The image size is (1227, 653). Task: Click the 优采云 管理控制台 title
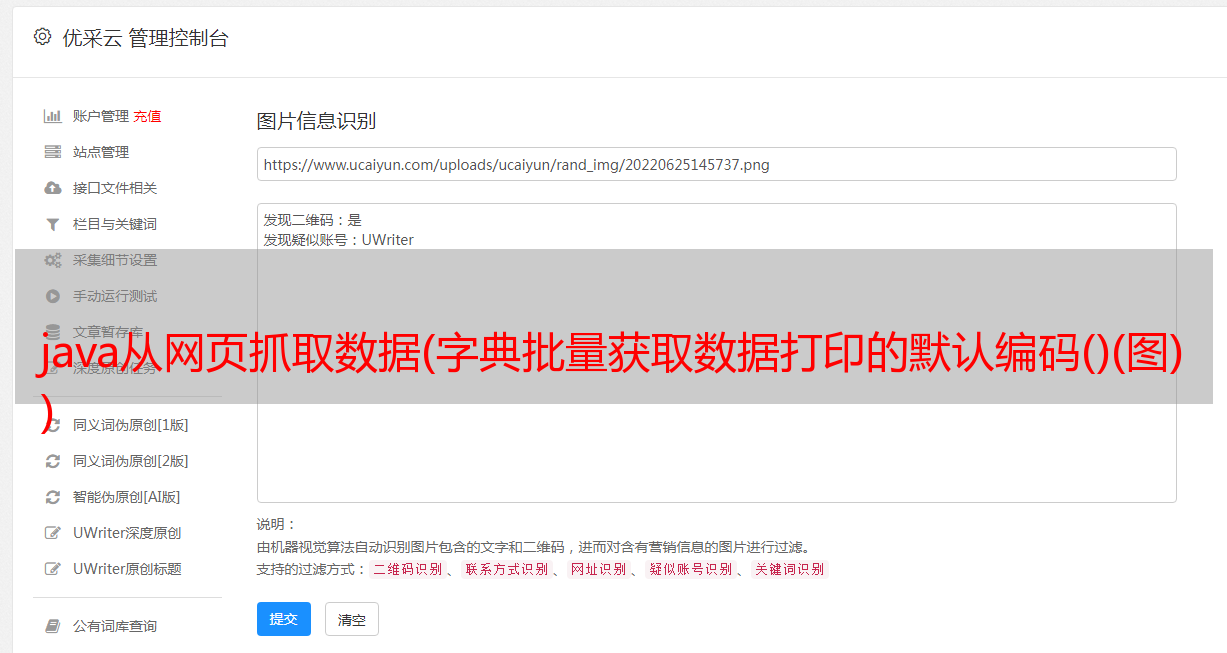145,38
